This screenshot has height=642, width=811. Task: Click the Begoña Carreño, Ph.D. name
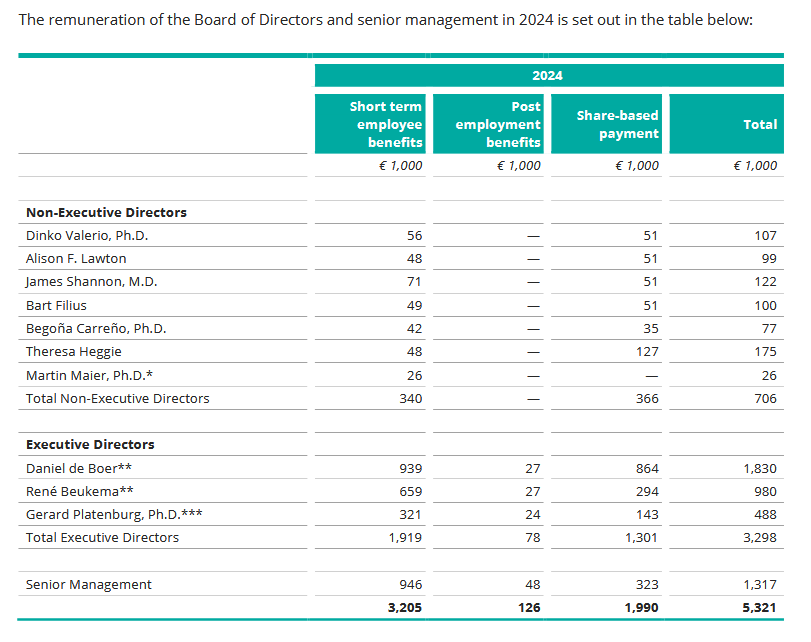[96, 329]
